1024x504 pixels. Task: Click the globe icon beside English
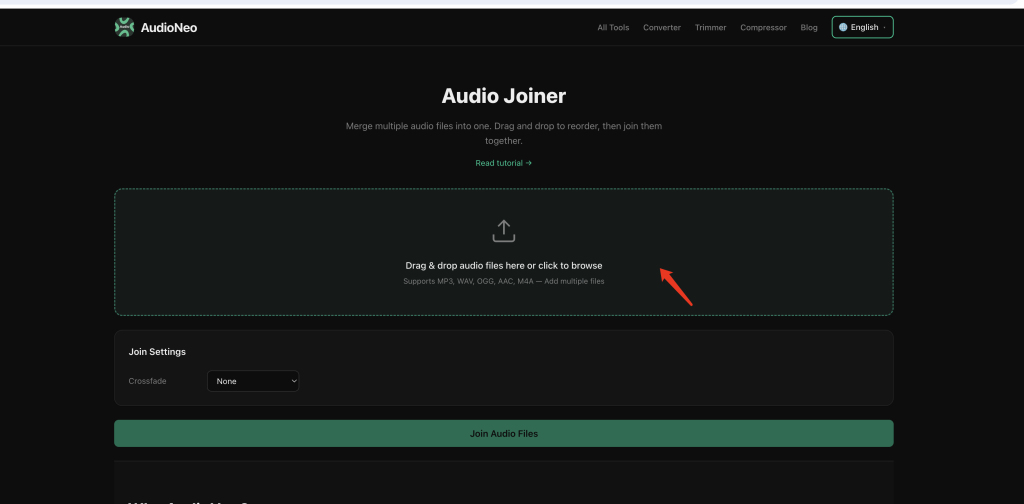click(843, 27)
